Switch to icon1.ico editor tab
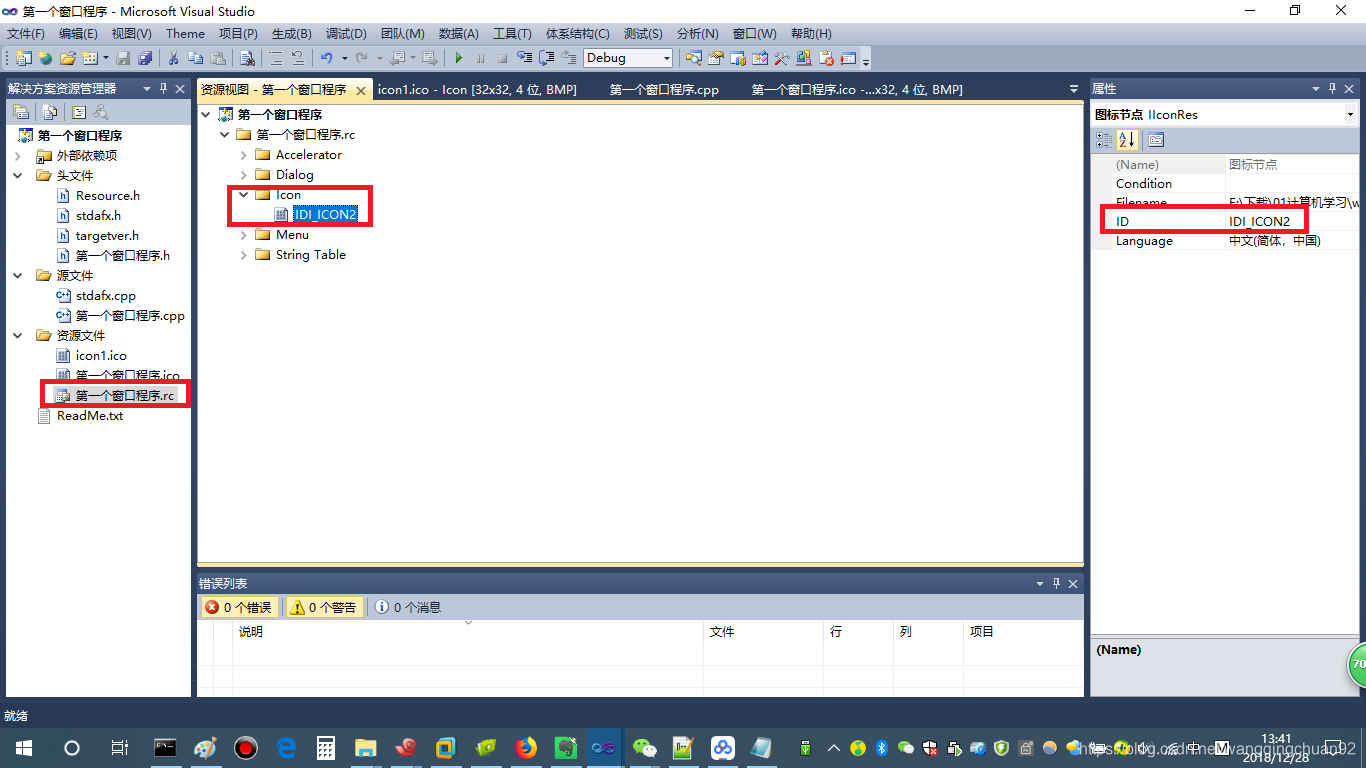Image resolution: width=1366 pixels, height=768 pixels. tap(477, 90)
